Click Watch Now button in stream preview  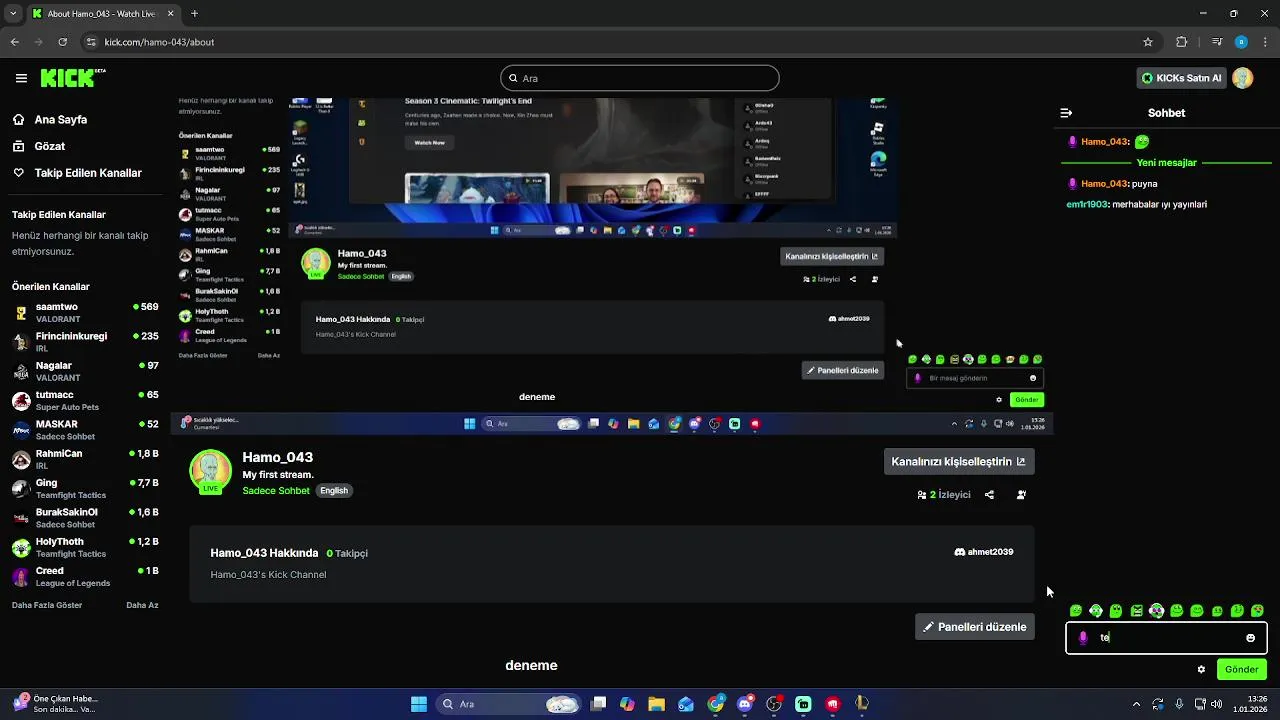click(429, 143)
